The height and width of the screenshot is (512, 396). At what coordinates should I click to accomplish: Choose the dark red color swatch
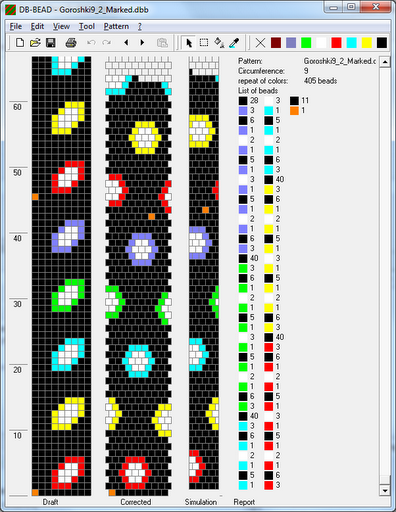point(276,43)
